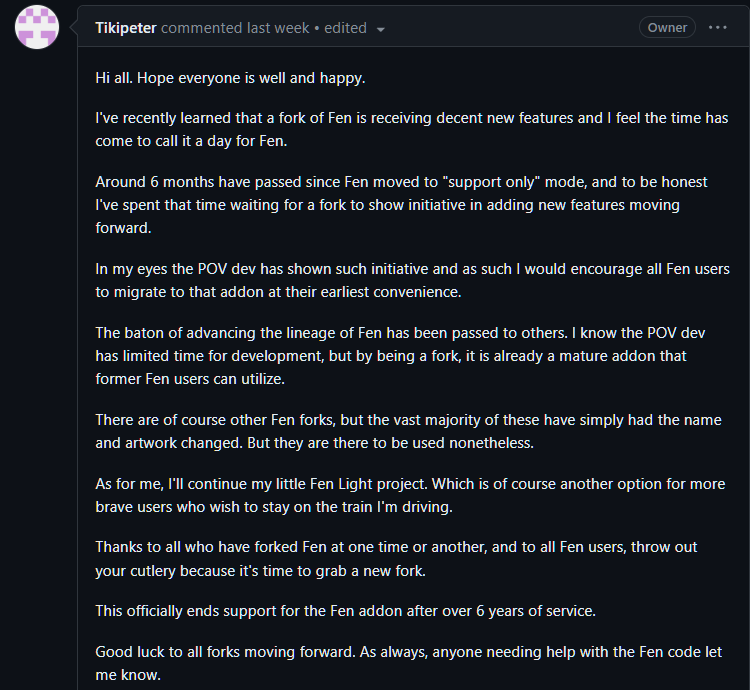Click the 'There are of course other Fen forks' paragraph
The image size is (750, 690).
[x=408, y=431]
